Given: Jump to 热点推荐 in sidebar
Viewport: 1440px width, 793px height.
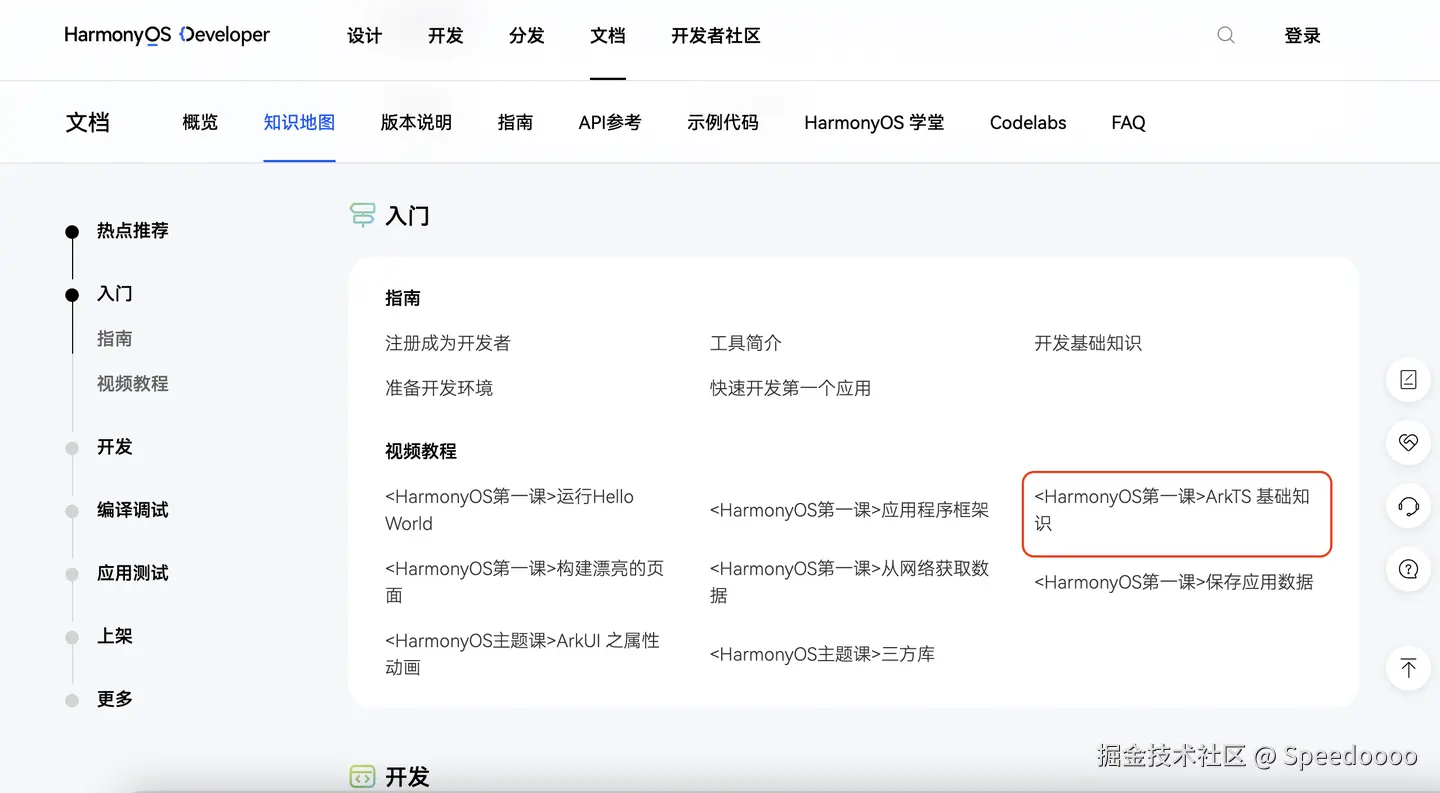Looking at the screenshot, I should [132, 231].
